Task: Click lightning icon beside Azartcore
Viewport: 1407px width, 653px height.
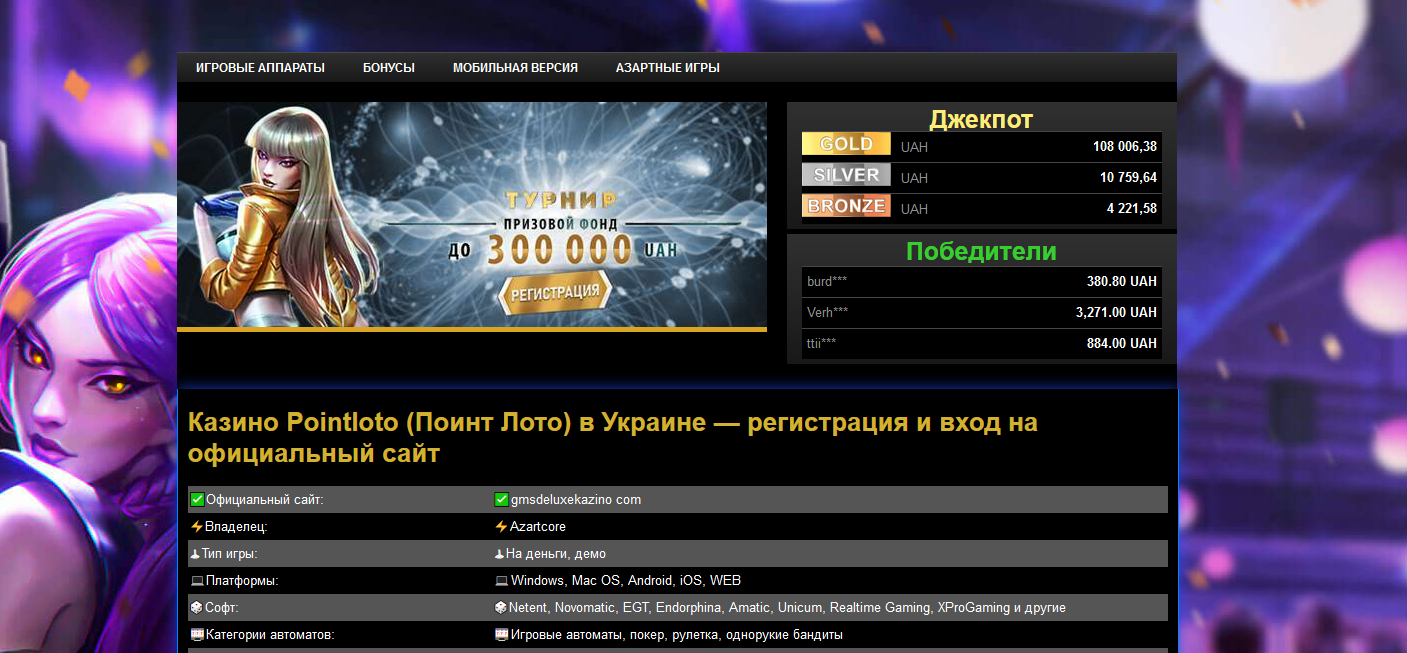Action: 502,526
